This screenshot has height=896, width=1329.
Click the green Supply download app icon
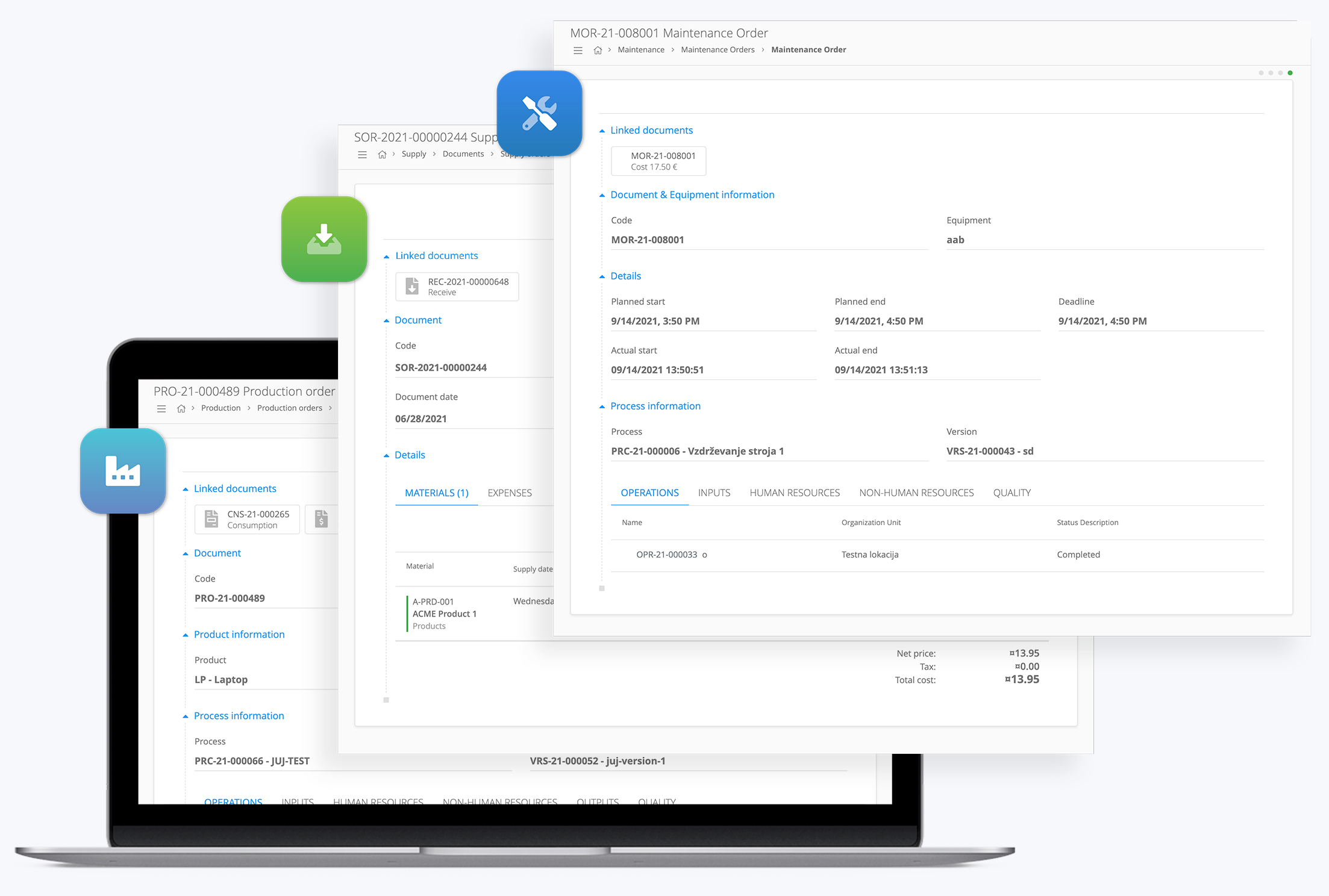[324, 239]
